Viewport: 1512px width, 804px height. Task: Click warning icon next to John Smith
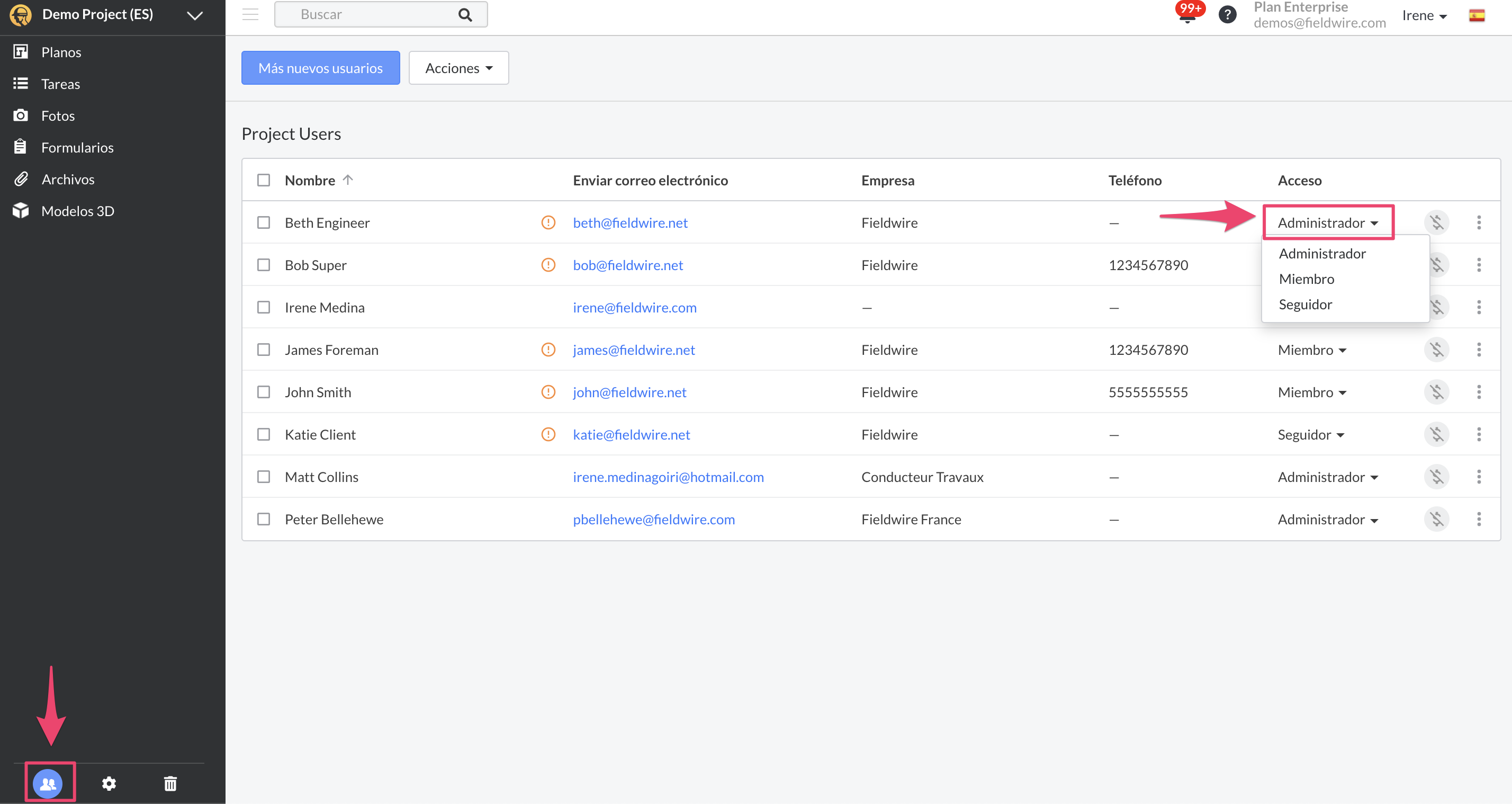point(547,392)
